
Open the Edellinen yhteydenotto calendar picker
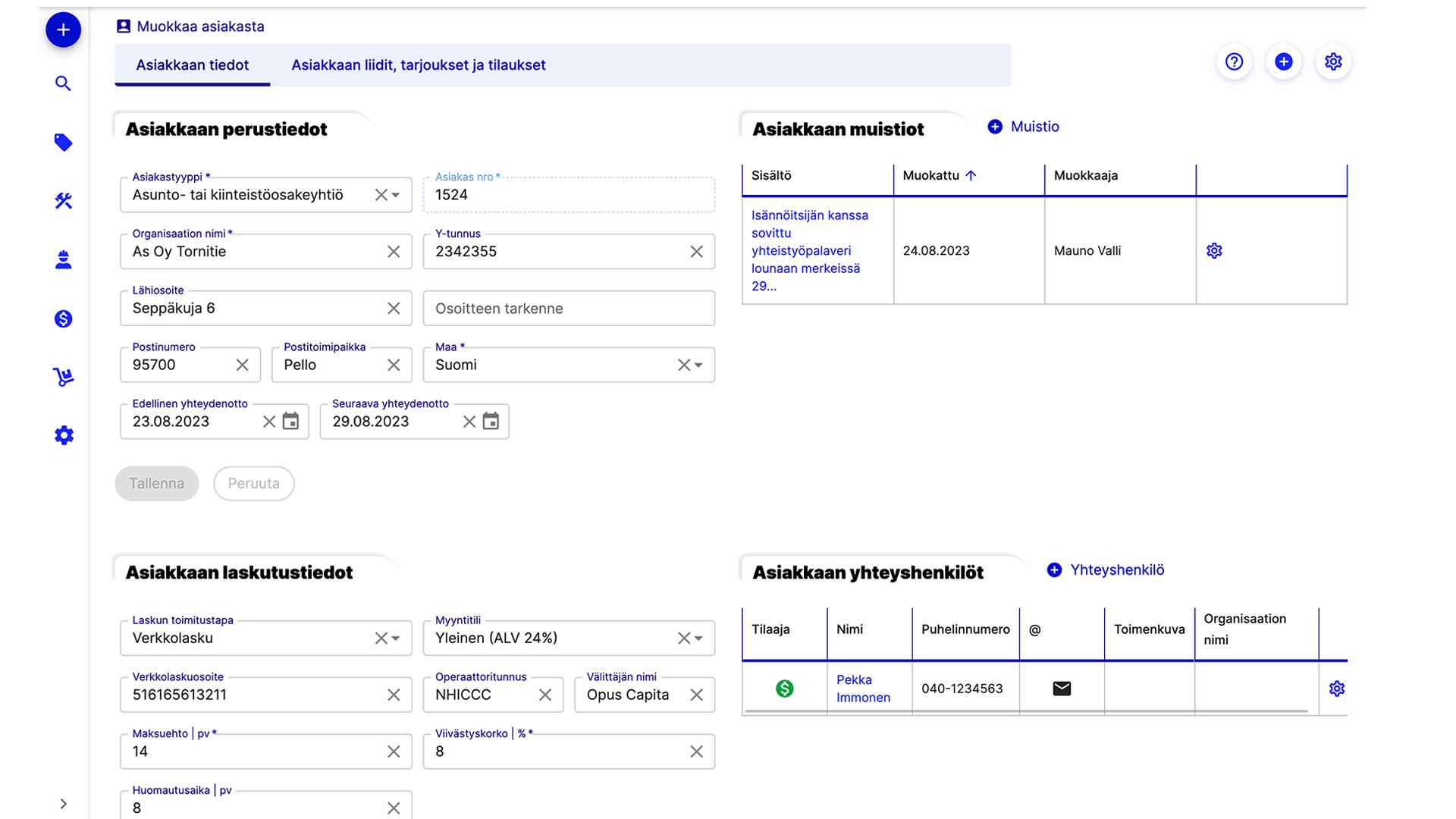[290, 422]
